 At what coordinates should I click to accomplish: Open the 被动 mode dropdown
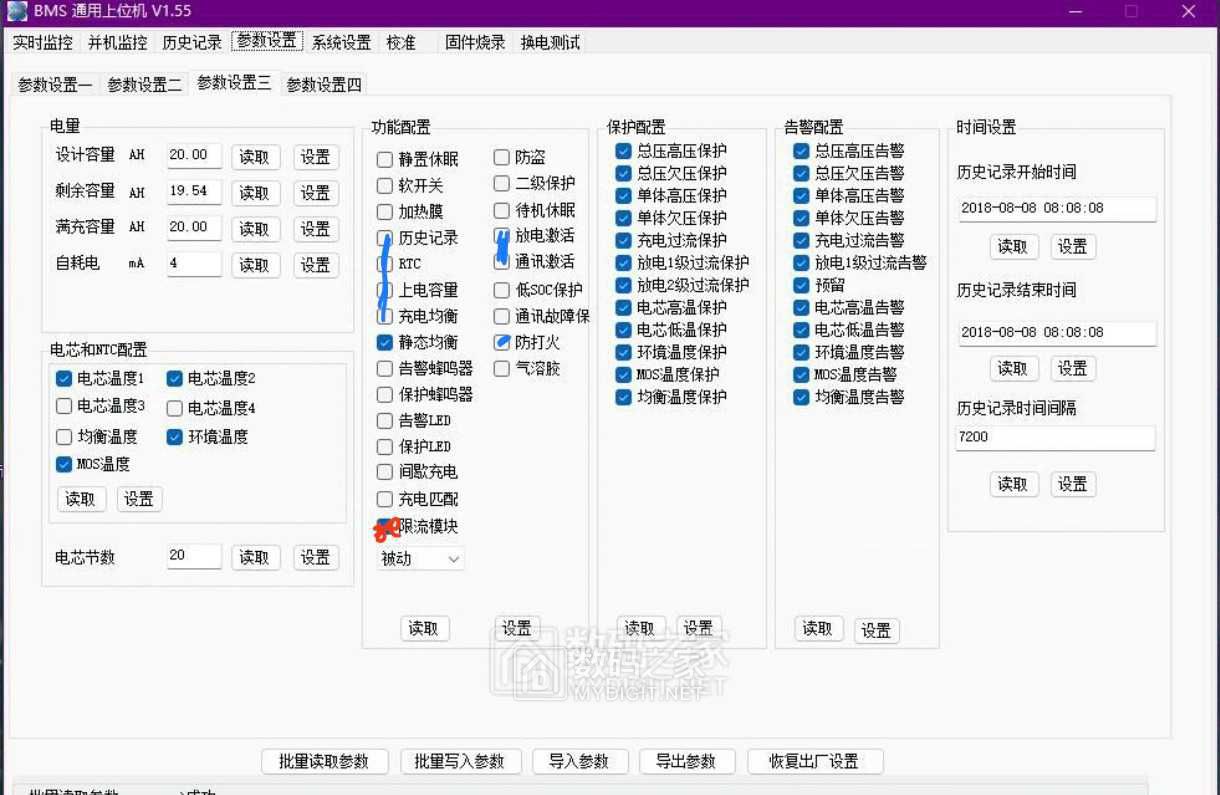tap(421, 559)
